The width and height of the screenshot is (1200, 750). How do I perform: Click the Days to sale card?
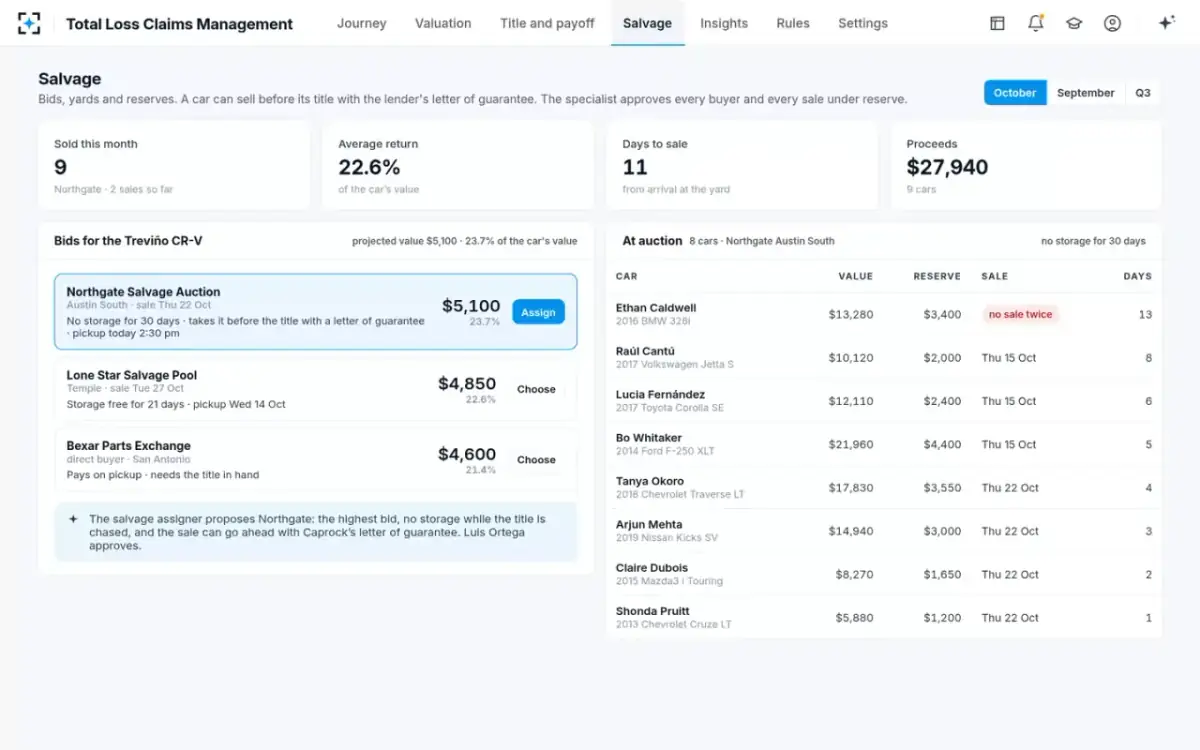pos(742,166)
